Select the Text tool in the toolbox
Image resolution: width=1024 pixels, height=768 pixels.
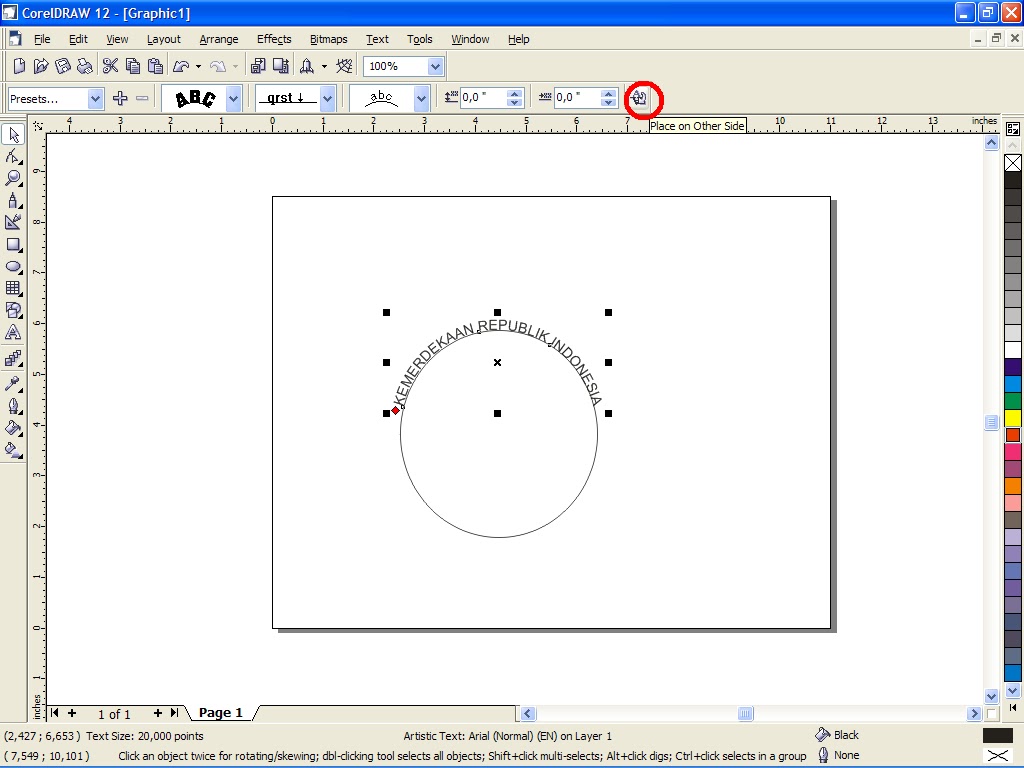13,332
